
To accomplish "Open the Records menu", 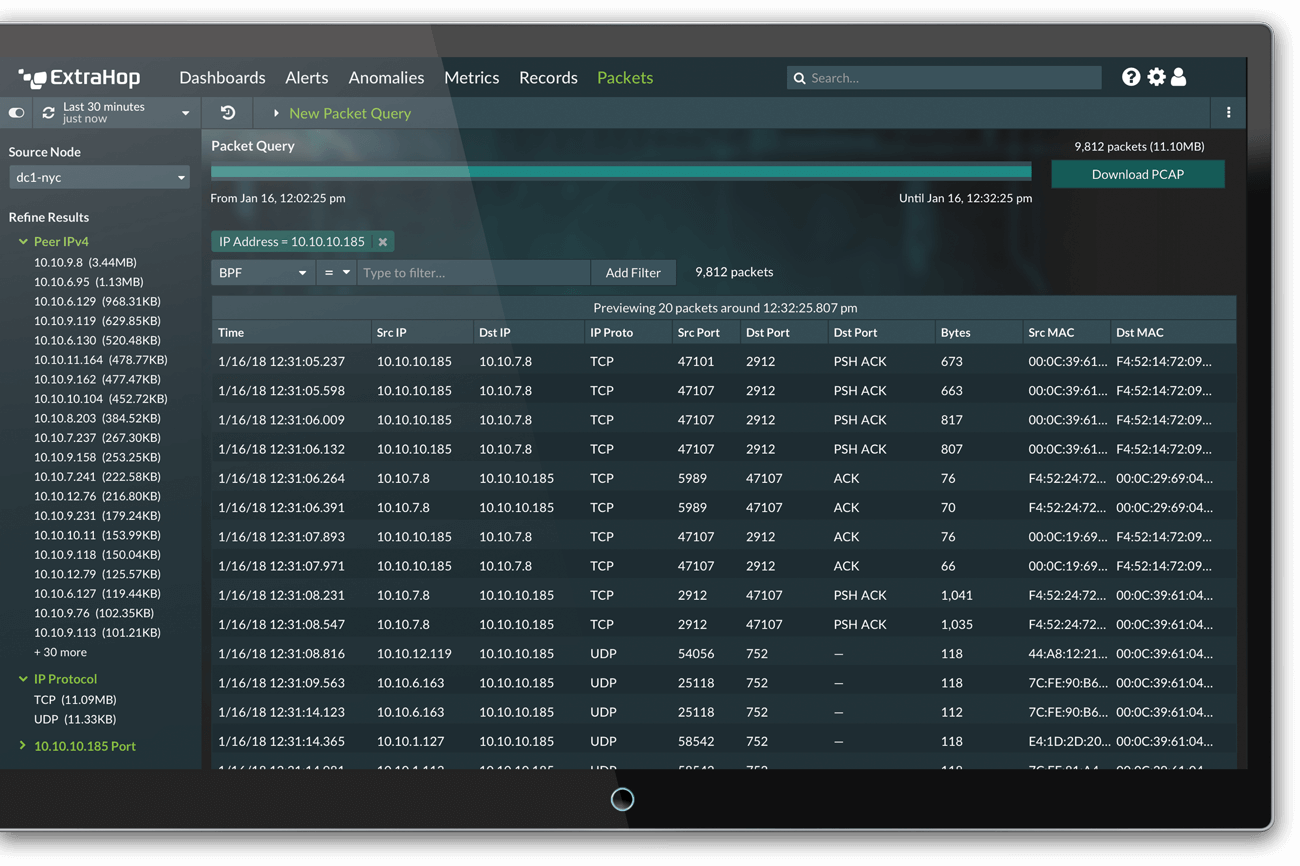I will (x=548, y=78).
